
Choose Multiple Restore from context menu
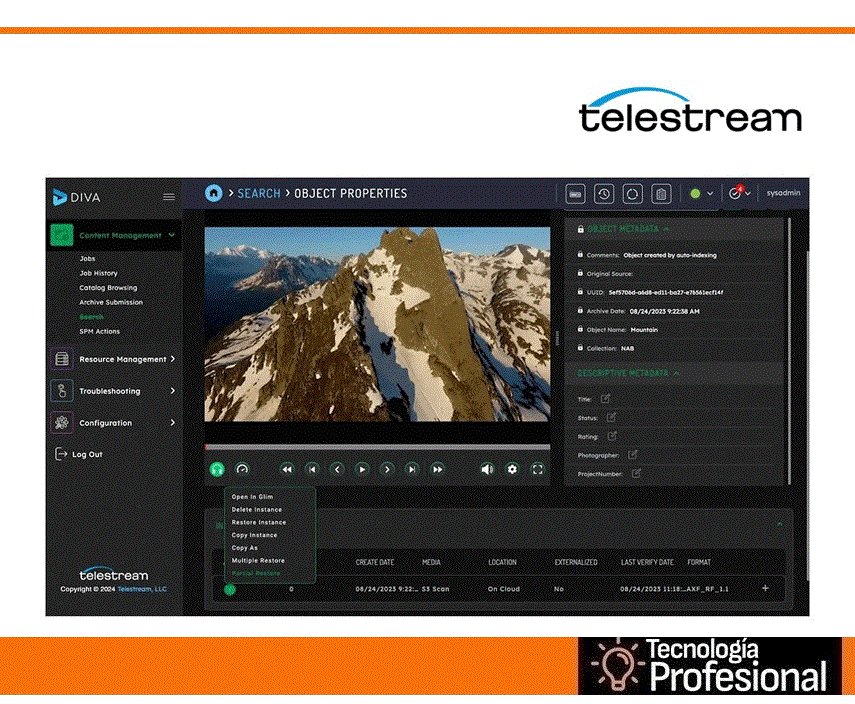pyautogui.click(x=258, y=561)
